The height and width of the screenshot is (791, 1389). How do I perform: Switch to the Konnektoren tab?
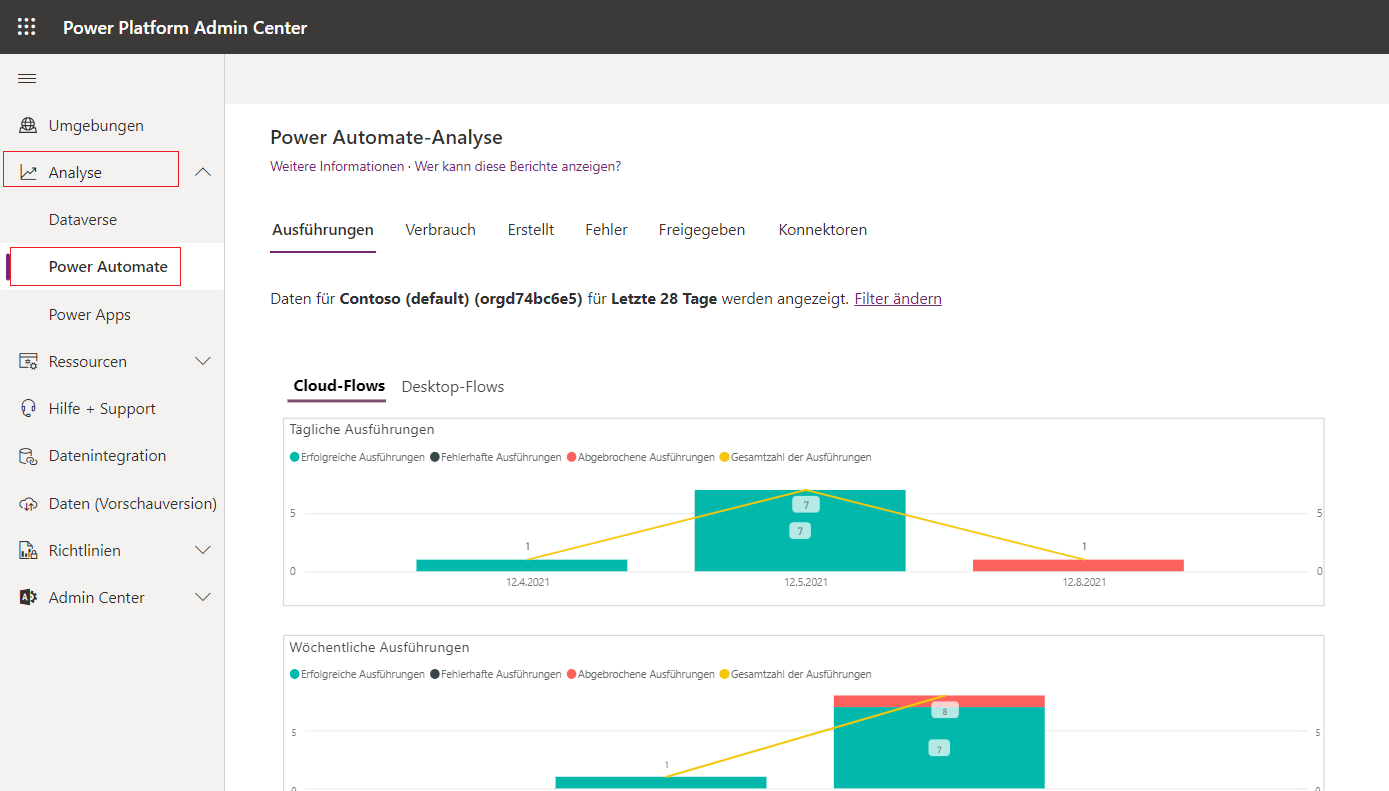coord(823,230)
